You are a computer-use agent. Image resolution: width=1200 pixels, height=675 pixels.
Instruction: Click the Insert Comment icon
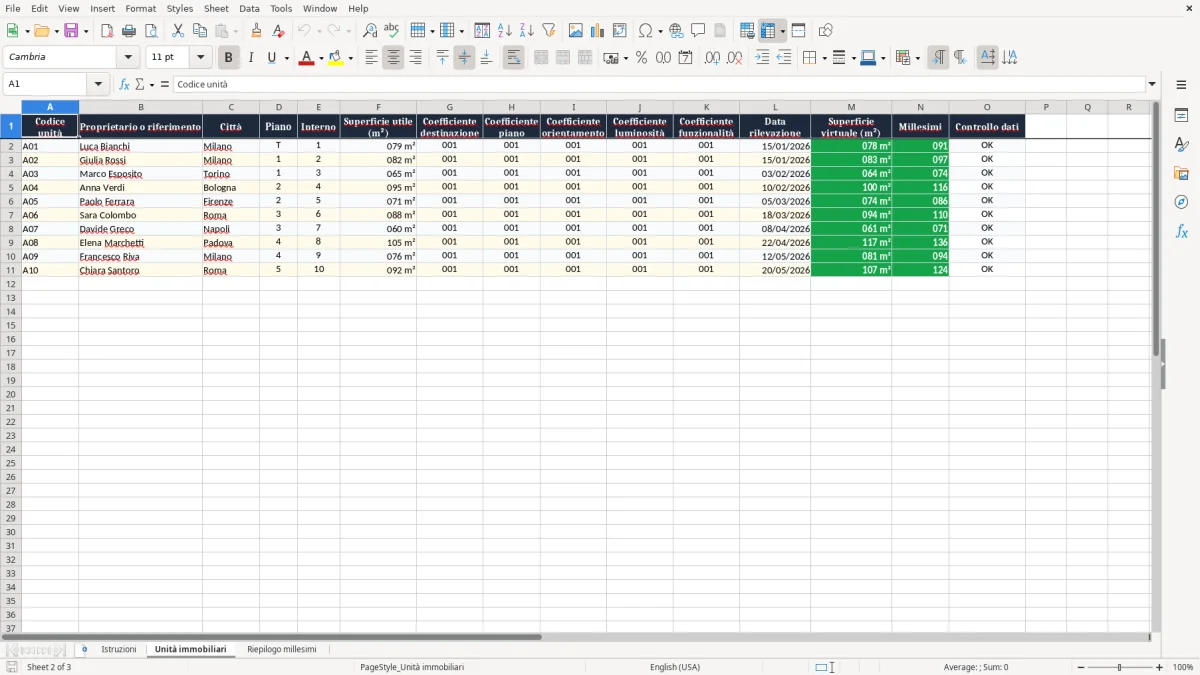[x=698, y=31]
